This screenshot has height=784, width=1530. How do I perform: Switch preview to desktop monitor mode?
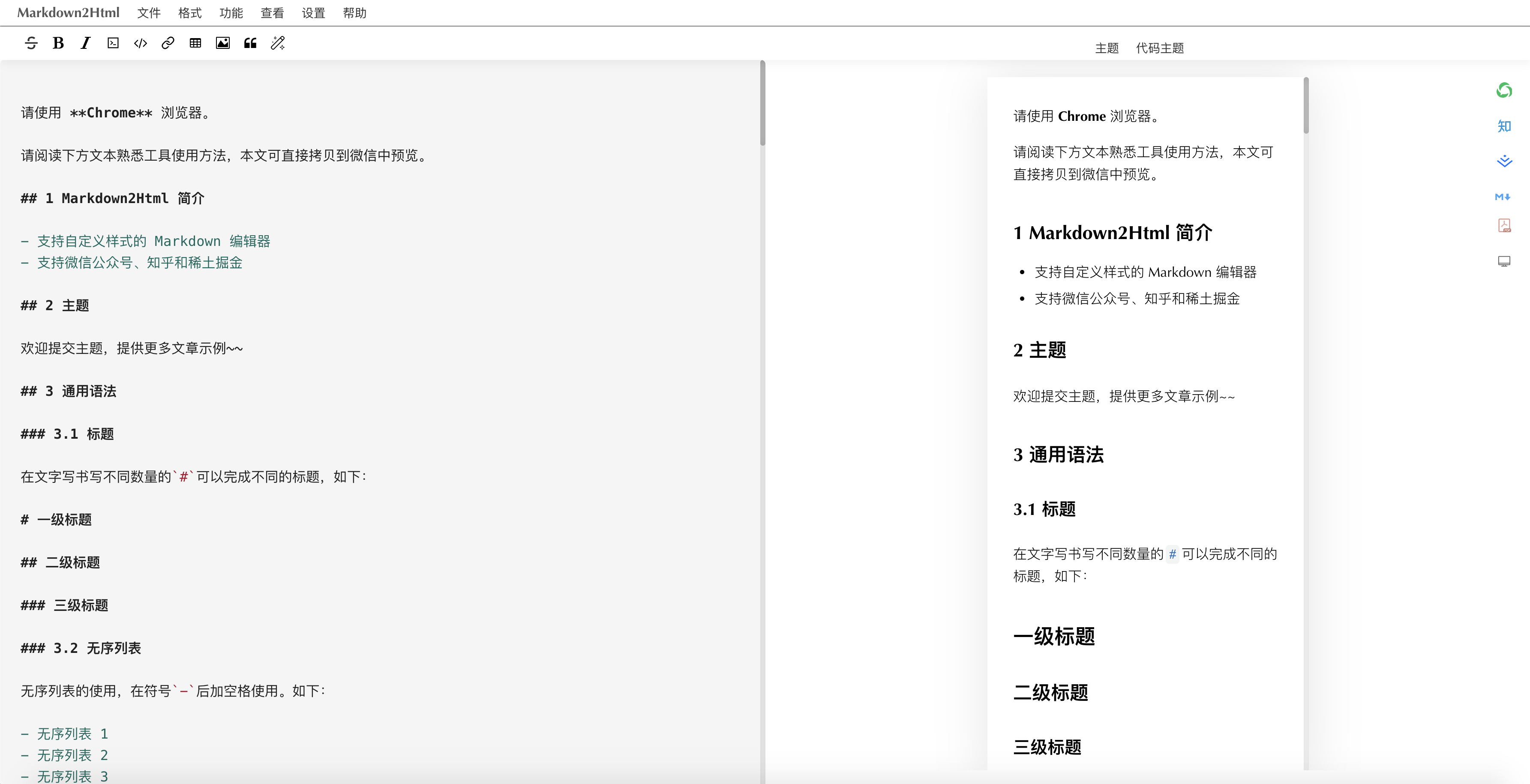(1504, 261)
